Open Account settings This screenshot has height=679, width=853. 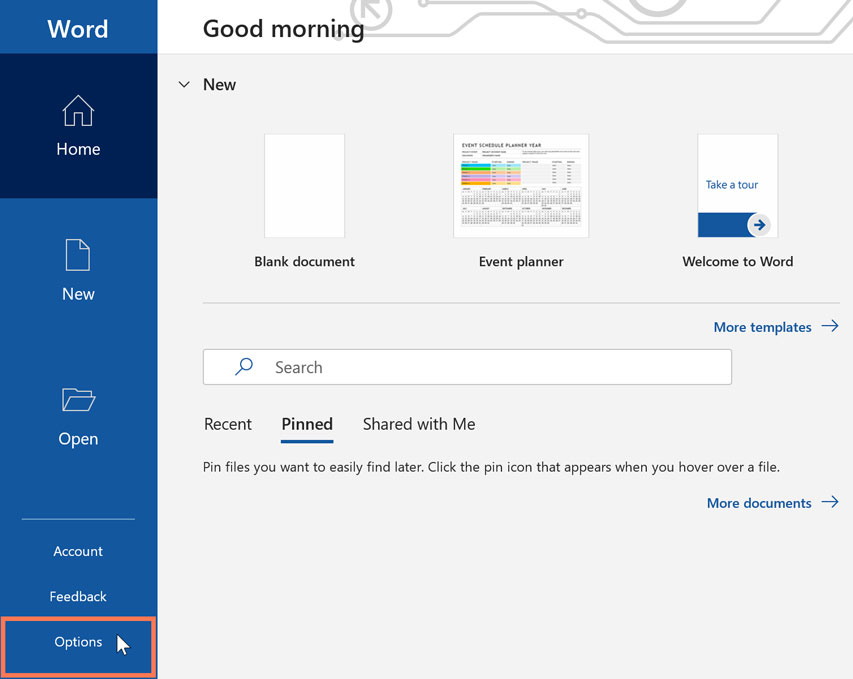[x=78, y=551]
